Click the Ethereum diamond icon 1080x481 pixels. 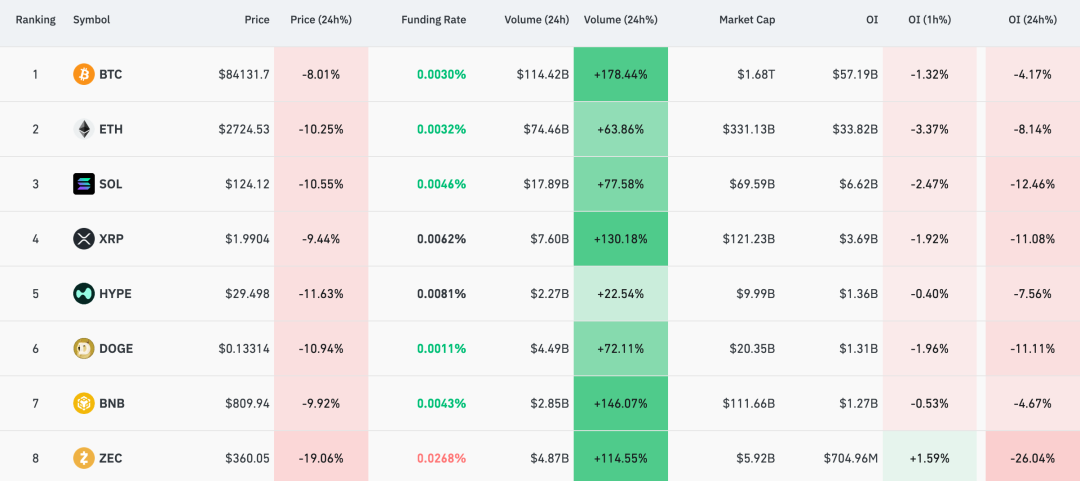pos(84,129)
